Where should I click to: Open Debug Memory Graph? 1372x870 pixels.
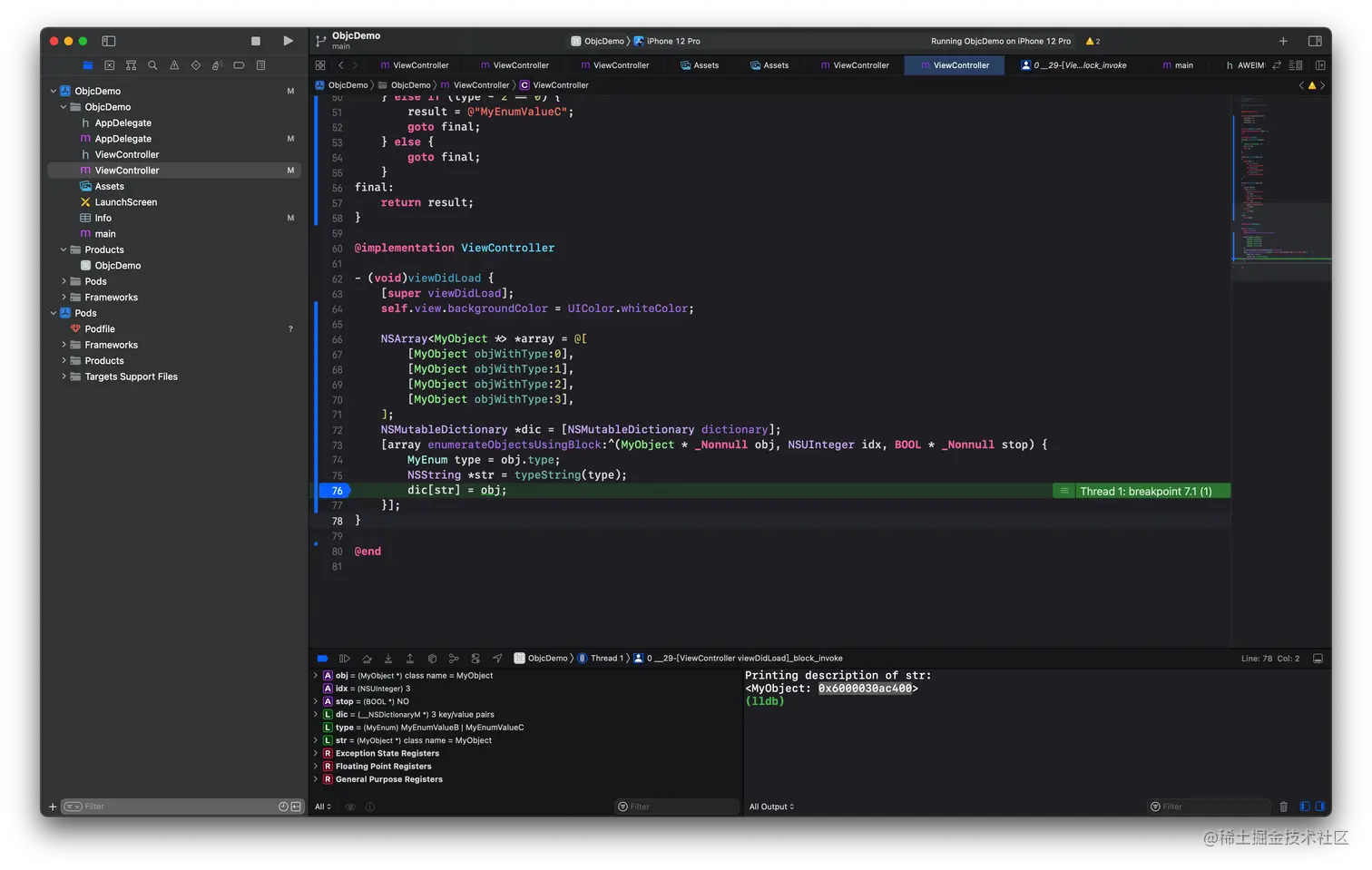click(454, 659)
